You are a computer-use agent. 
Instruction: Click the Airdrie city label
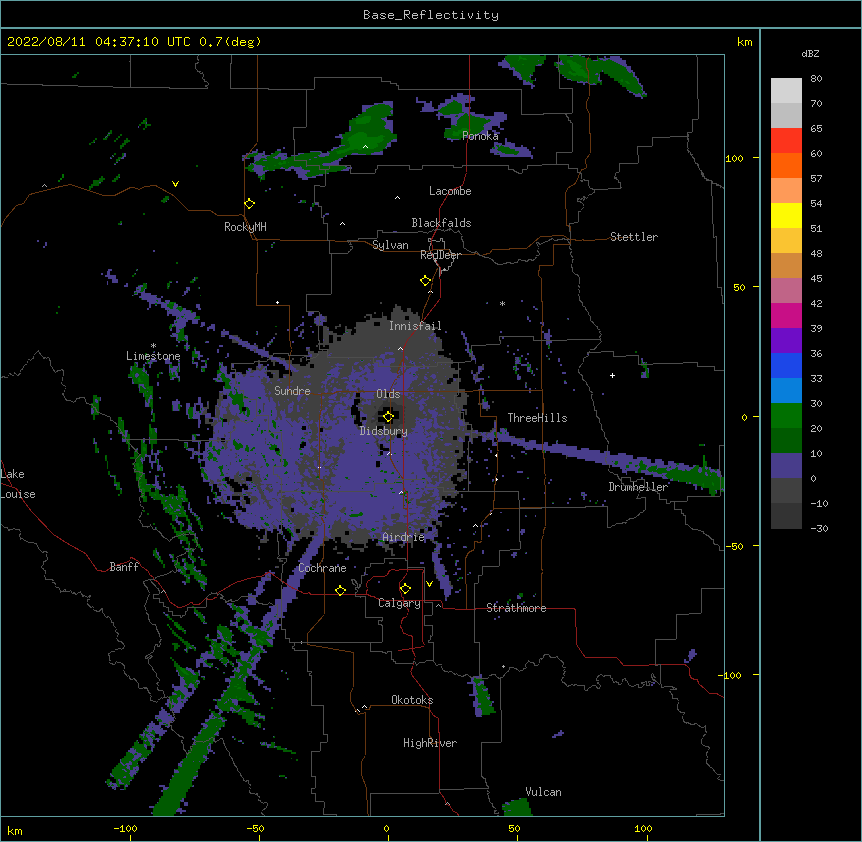(404, 537)
